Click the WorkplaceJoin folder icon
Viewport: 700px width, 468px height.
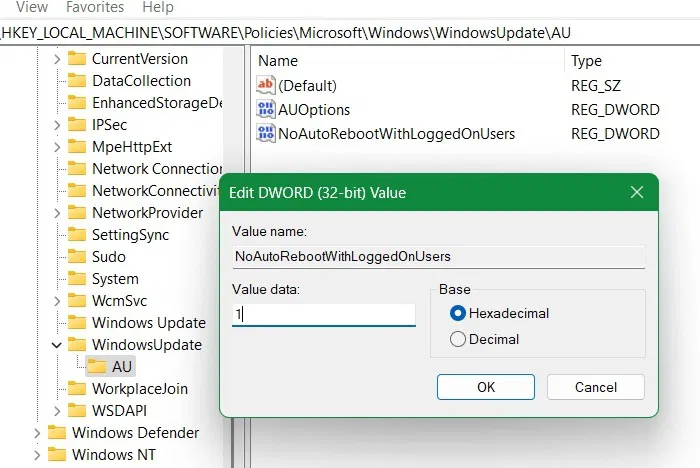[77, 389]
